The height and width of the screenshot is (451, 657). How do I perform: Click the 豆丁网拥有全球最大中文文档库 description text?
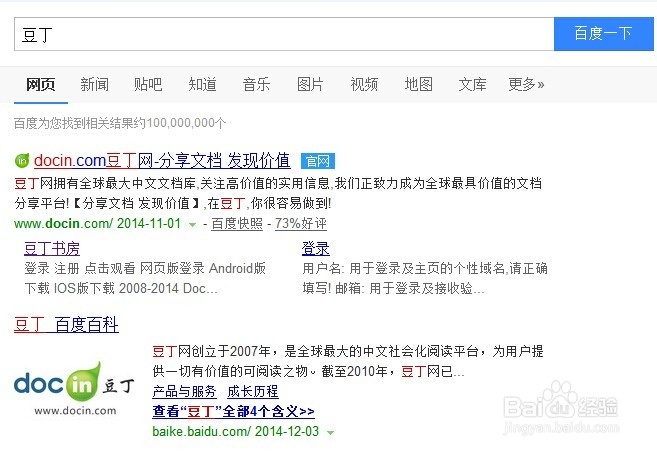[278, 193]
